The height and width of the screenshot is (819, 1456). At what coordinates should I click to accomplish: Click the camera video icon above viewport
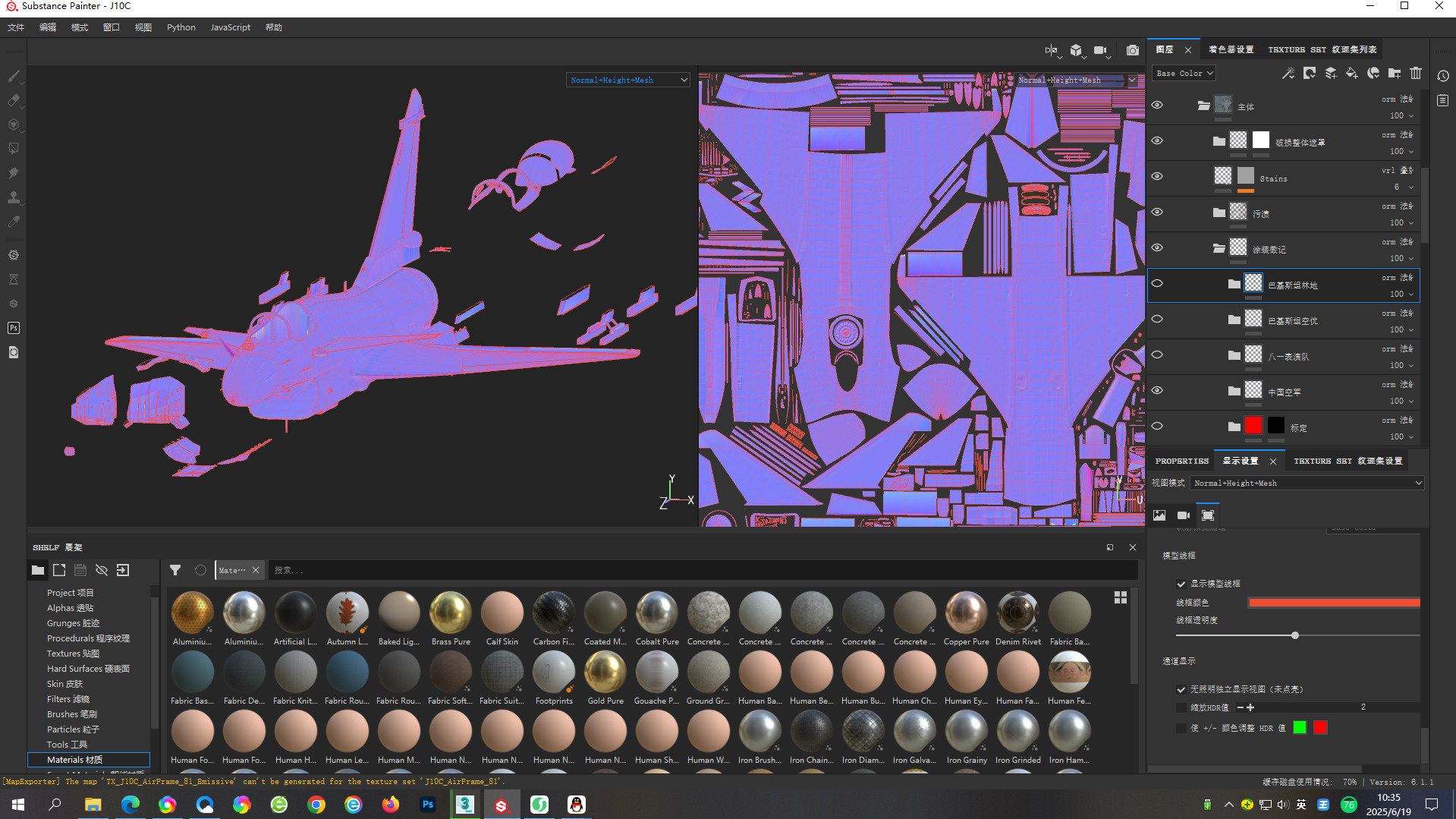pos(1102,51)
